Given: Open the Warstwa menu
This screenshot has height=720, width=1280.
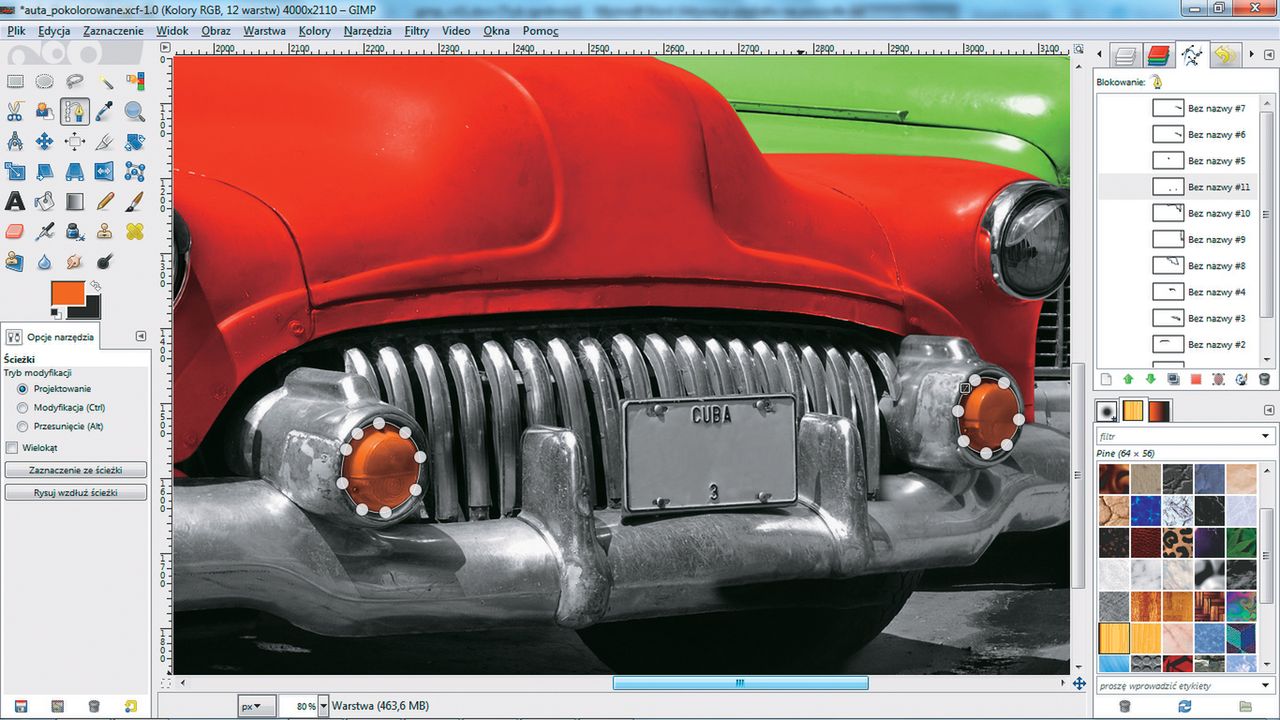Looking at the screenshot, I should [x=264, y=31].
